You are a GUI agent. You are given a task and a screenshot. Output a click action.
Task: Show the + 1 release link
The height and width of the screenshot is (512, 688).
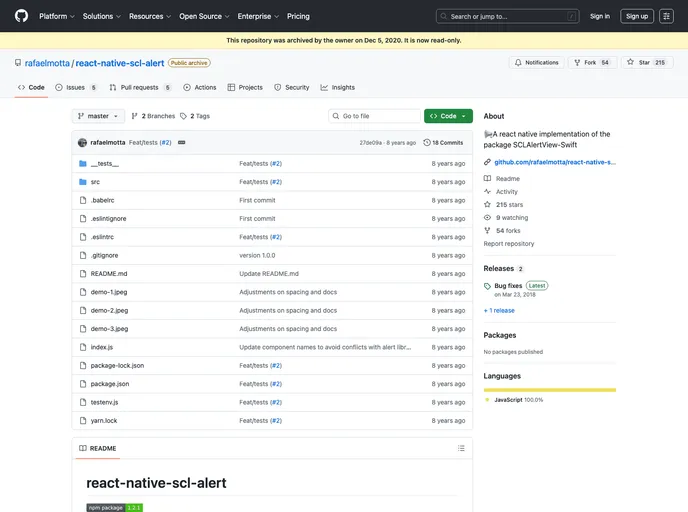point(499,311)
